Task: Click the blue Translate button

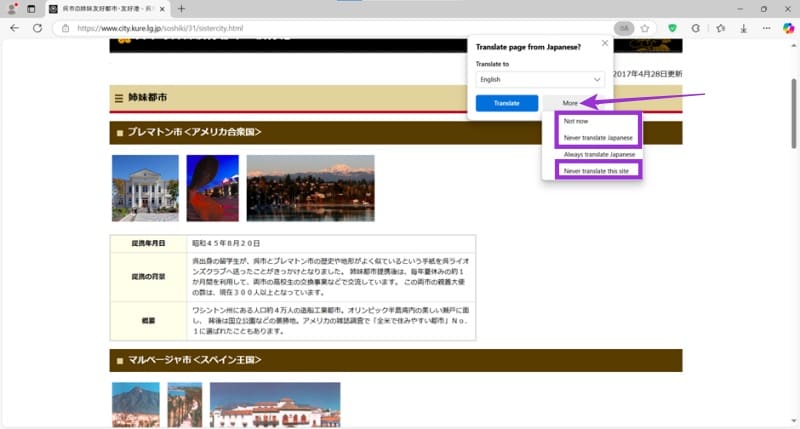Action: pos(506,103)
